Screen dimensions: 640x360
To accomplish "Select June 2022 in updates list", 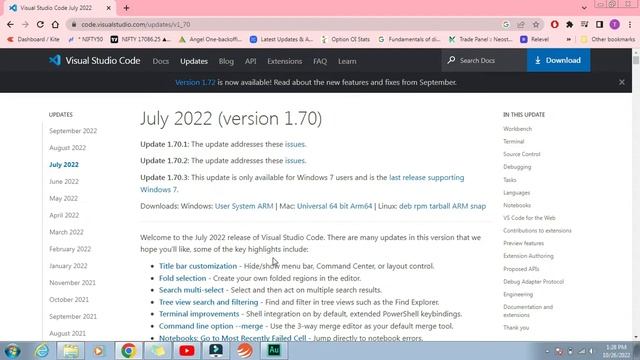I will [64, 182].
